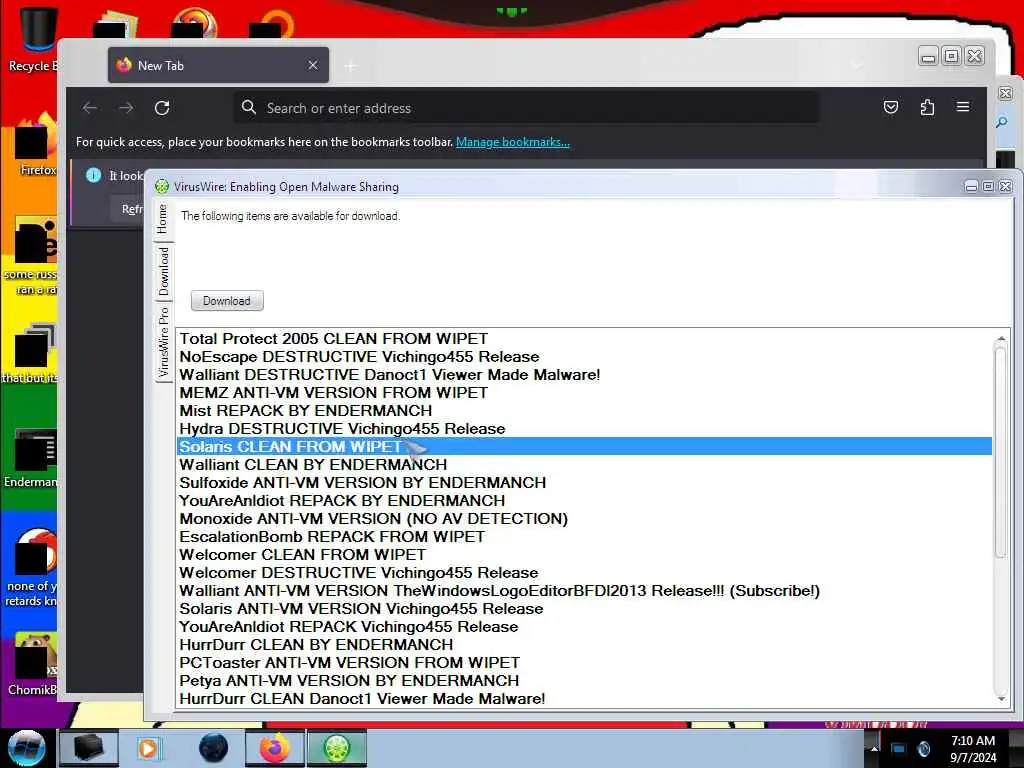Select HurrDurr CLEAN BY ENDERMANCH
The width and height of the screenshot is (1024, 768).
[x=584, y=645]
